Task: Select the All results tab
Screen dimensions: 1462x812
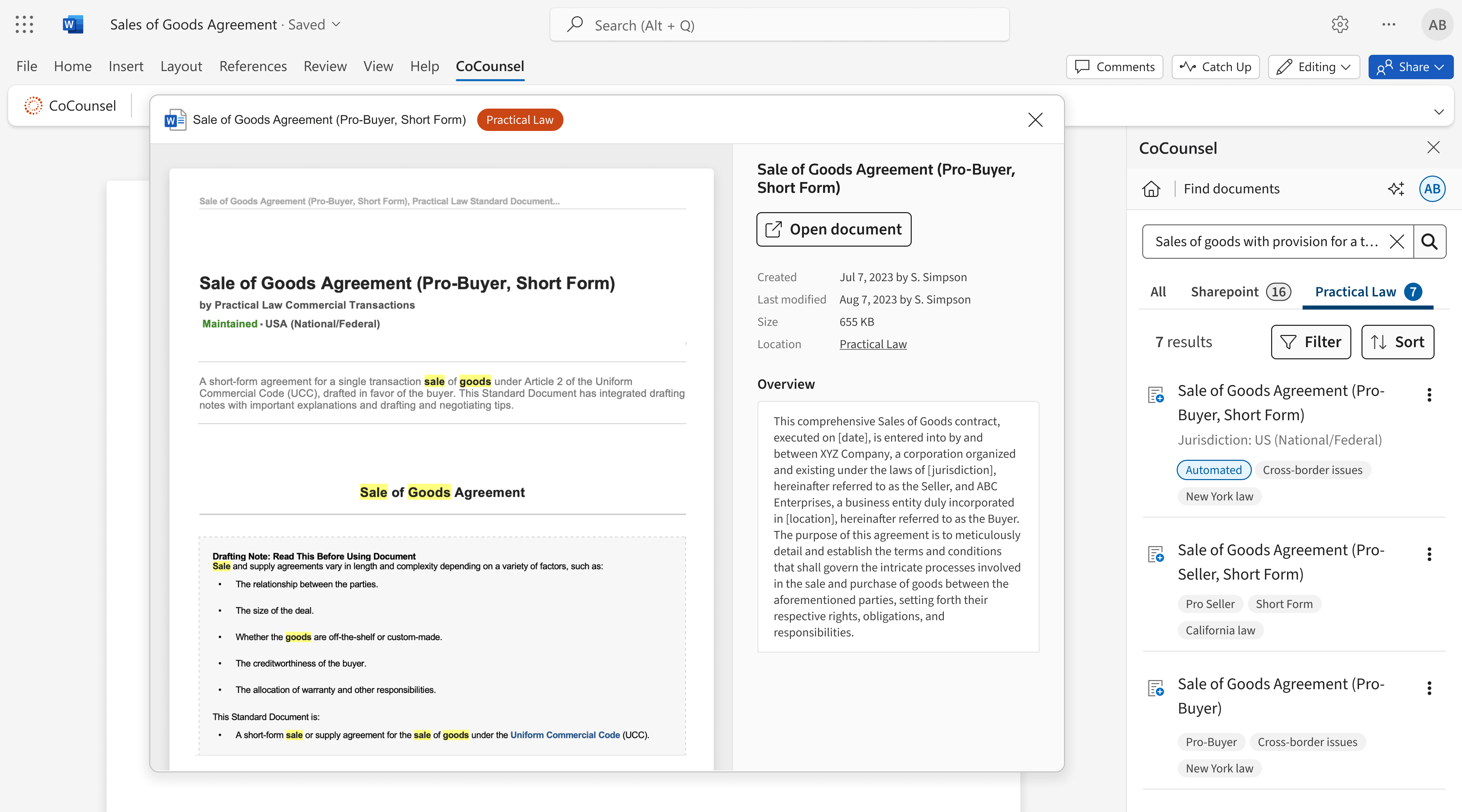Action: coord(1158,292)
